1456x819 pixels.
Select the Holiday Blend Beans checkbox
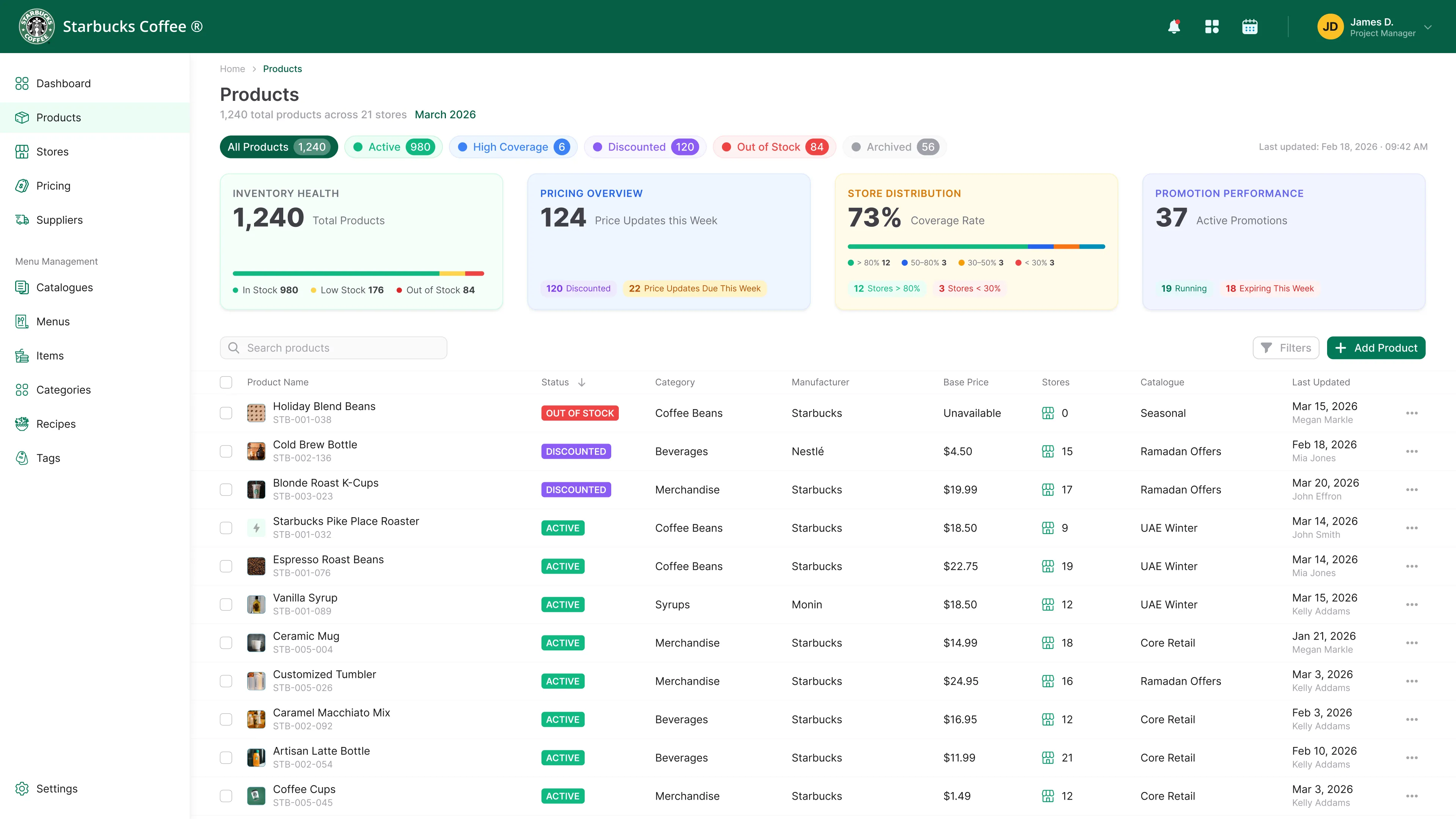226,413
